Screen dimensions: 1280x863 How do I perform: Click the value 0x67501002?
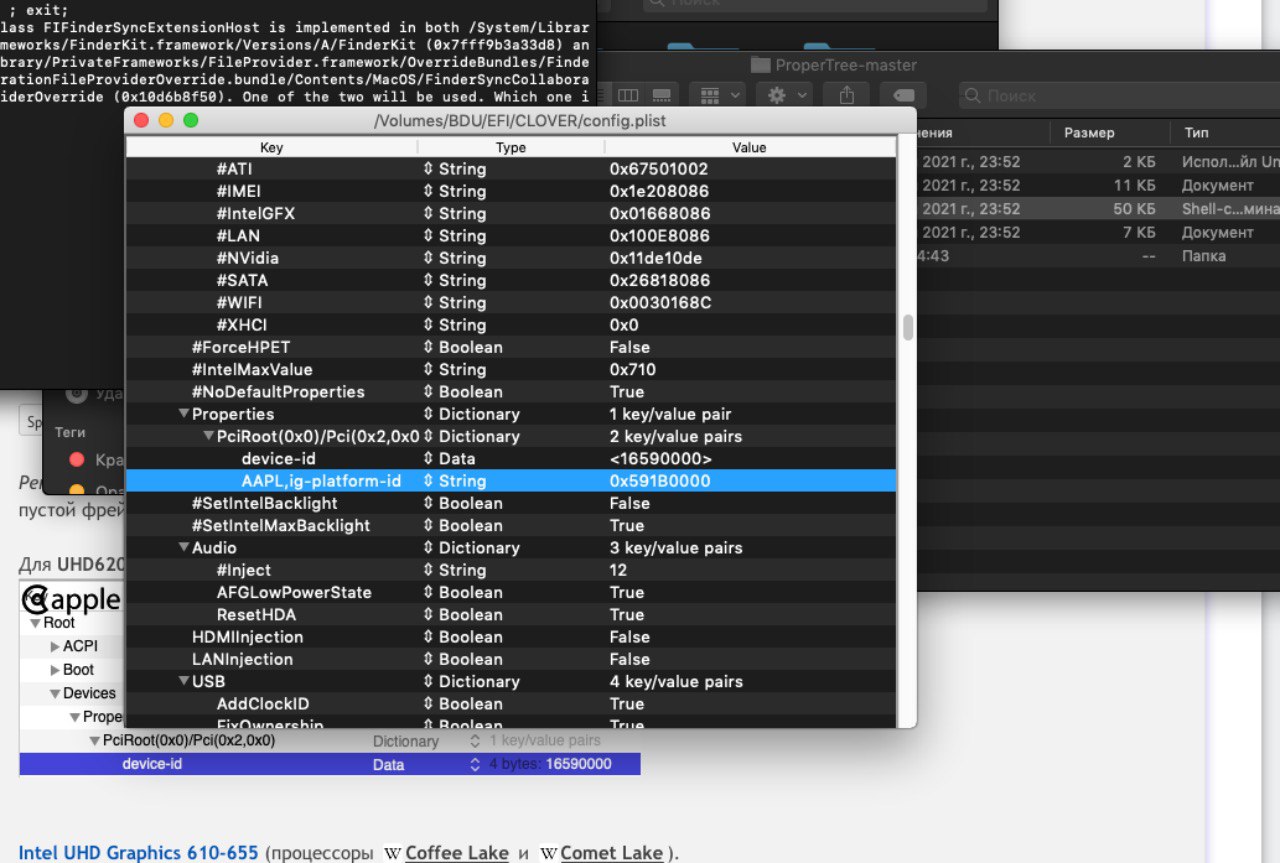(659, 169)
